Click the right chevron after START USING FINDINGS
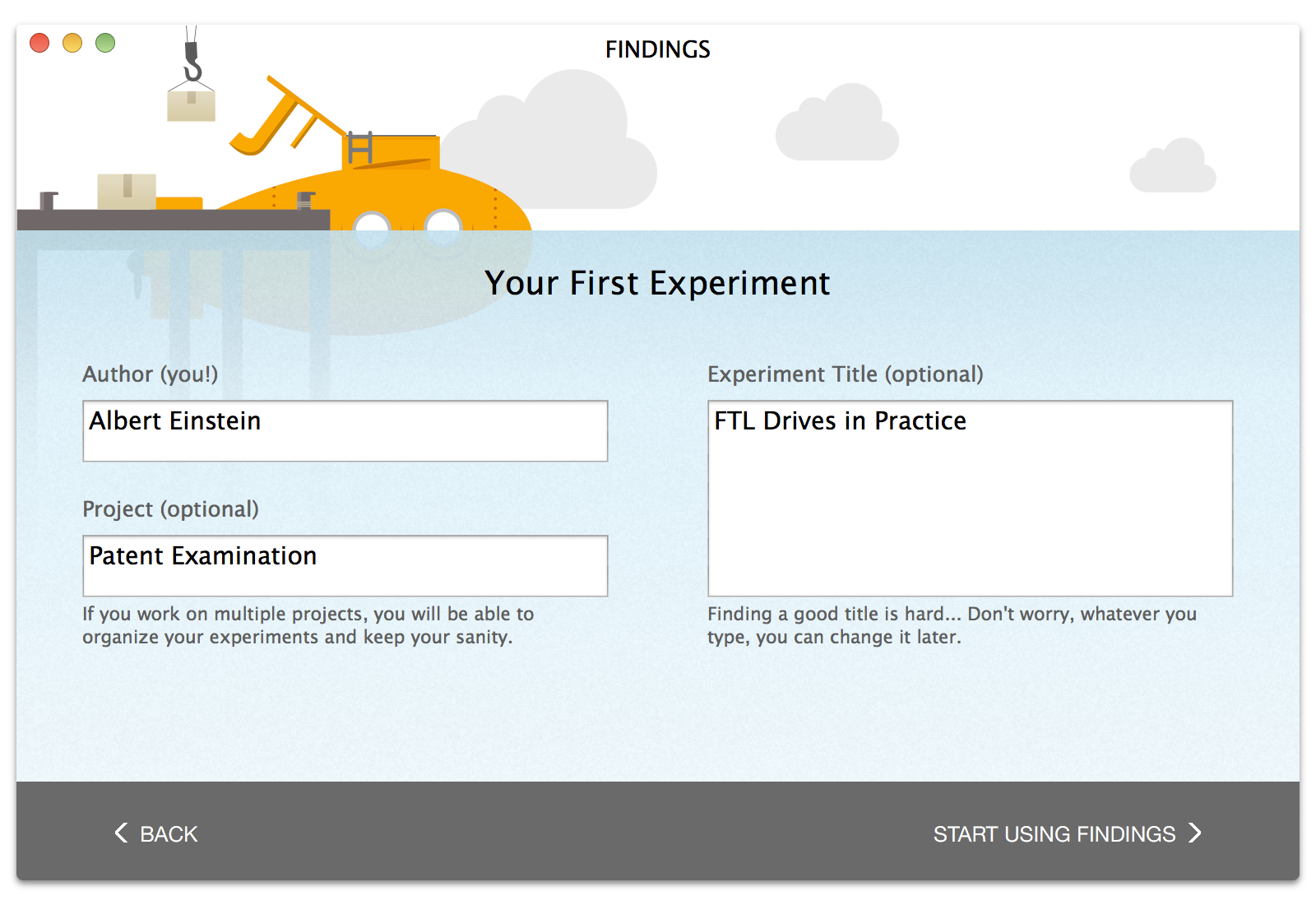The width and height of the screenshot is (1316, 905). (1195, 833)
